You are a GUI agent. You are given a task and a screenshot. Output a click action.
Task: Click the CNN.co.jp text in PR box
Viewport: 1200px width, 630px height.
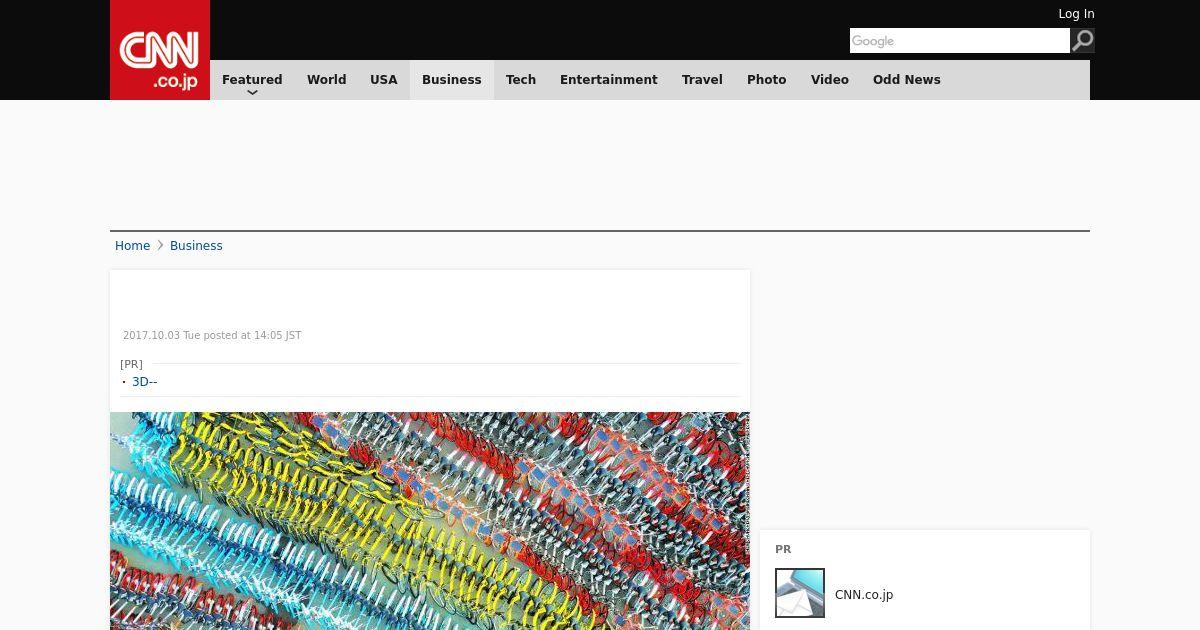(x=864, y=595)
